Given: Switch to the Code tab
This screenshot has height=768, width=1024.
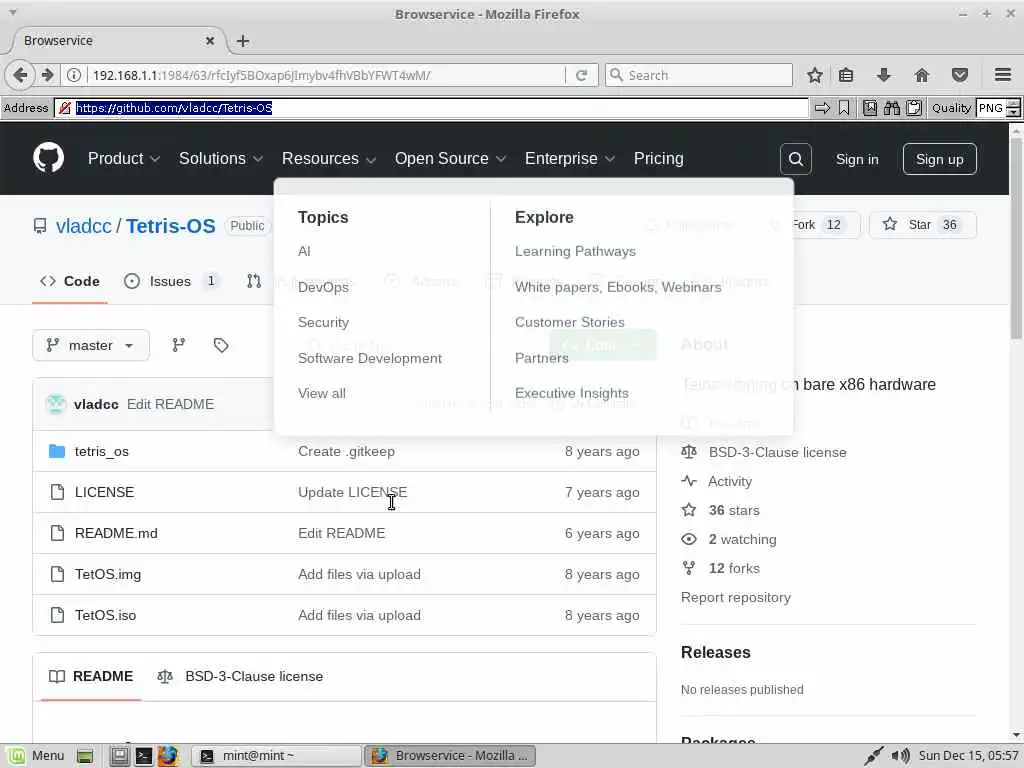Looking at the screenshot, I should point(70,281).
